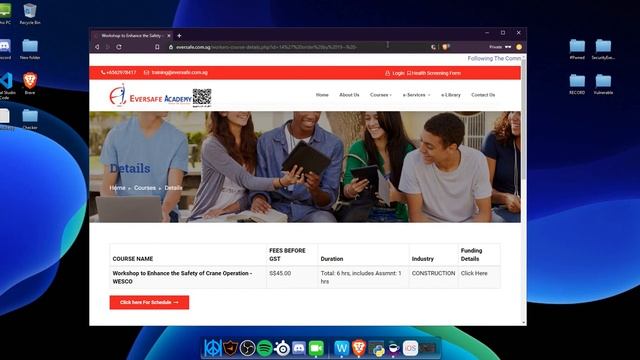Select the Total: 6 hrs duration cell
Screen dimensions: 640x360
(363, 277)
